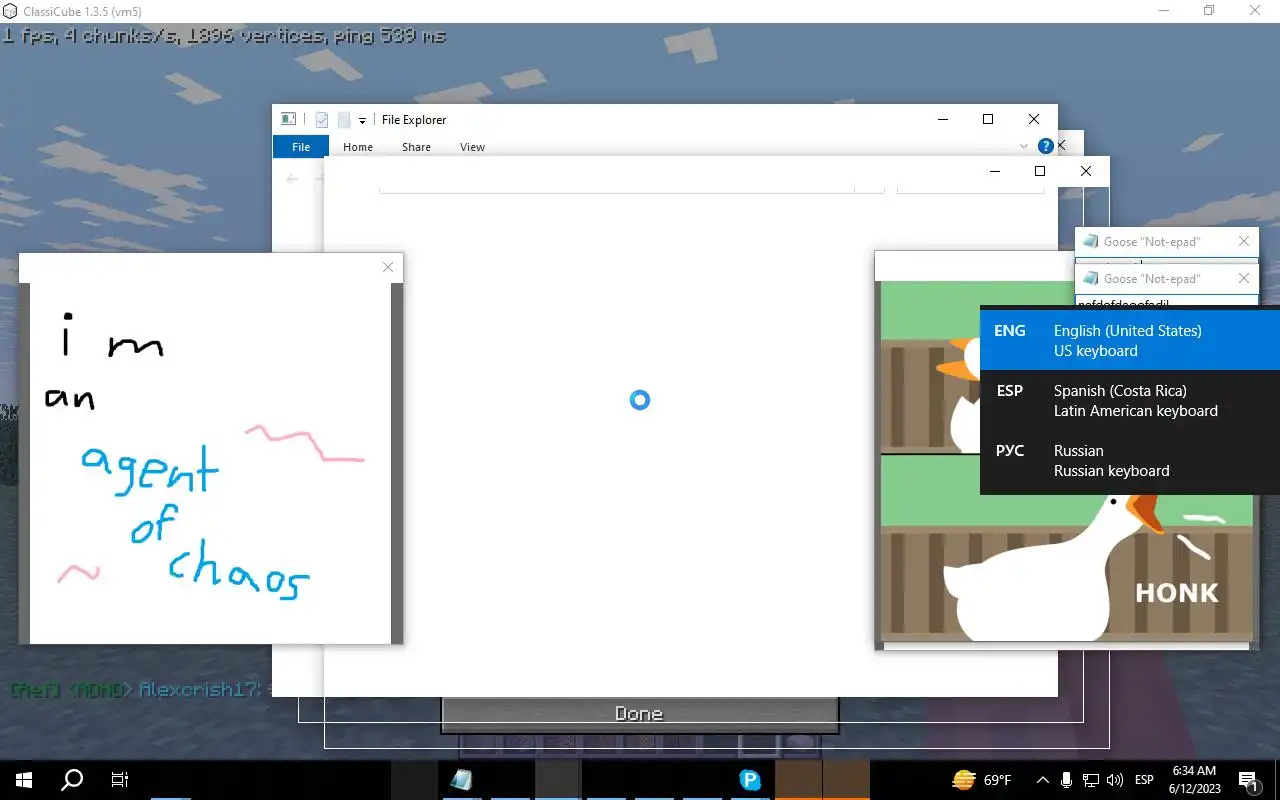Click the File Explorer window icon in its title bar
The image size is (1280, 800).
[x=288, y=119]
